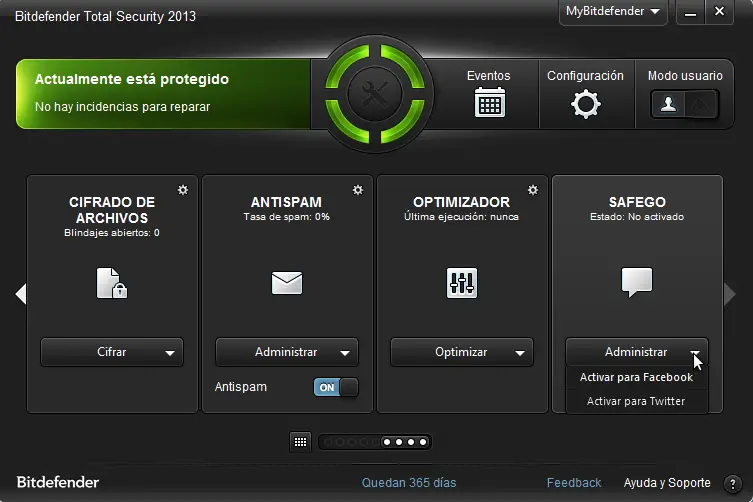This screenshot has width=753, height=502.
Task: Show previous modules with left arrow
Action: coord(21,294)
